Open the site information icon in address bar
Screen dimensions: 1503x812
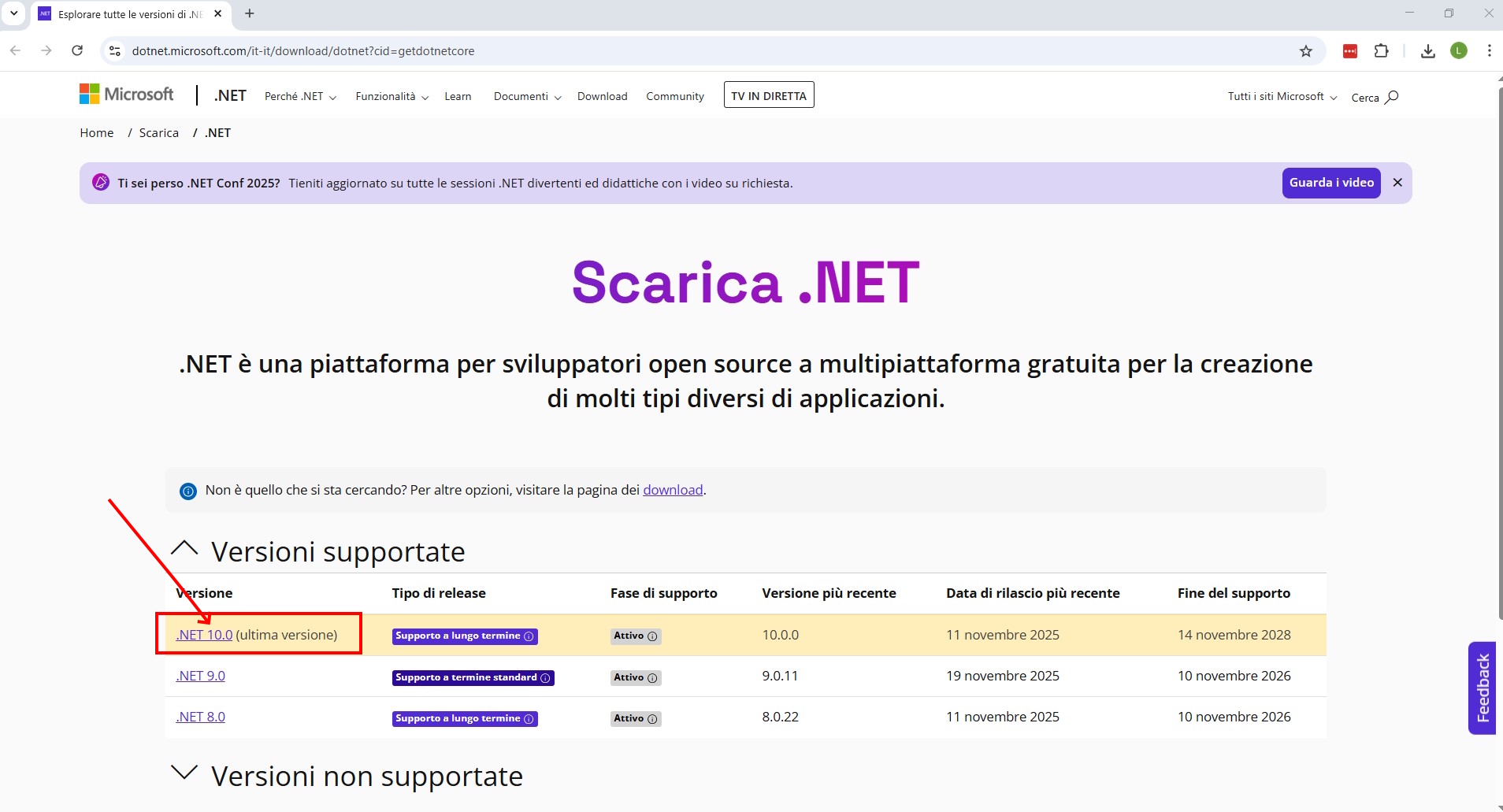115,51
